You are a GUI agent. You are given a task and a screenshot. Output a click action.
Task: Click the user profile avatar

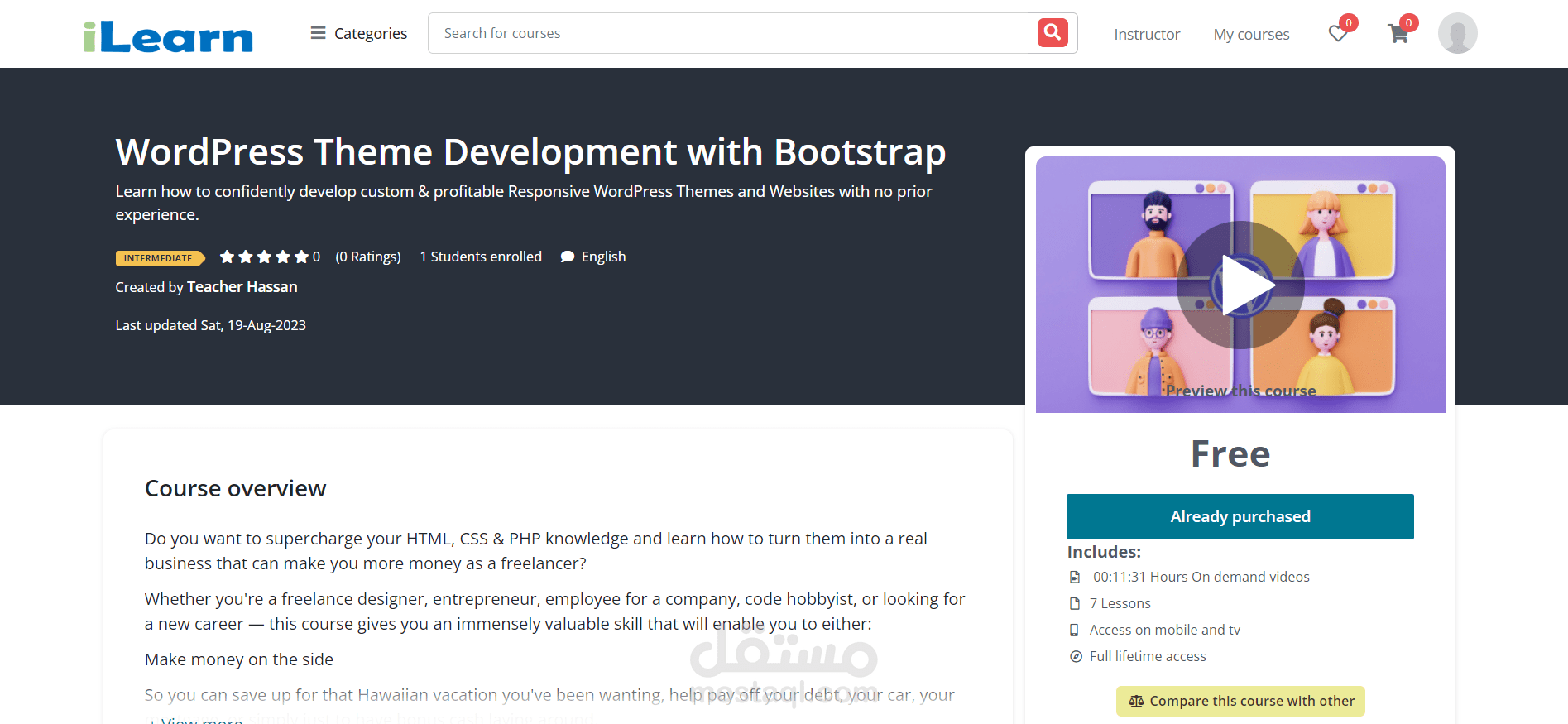tap(1457, 33)
